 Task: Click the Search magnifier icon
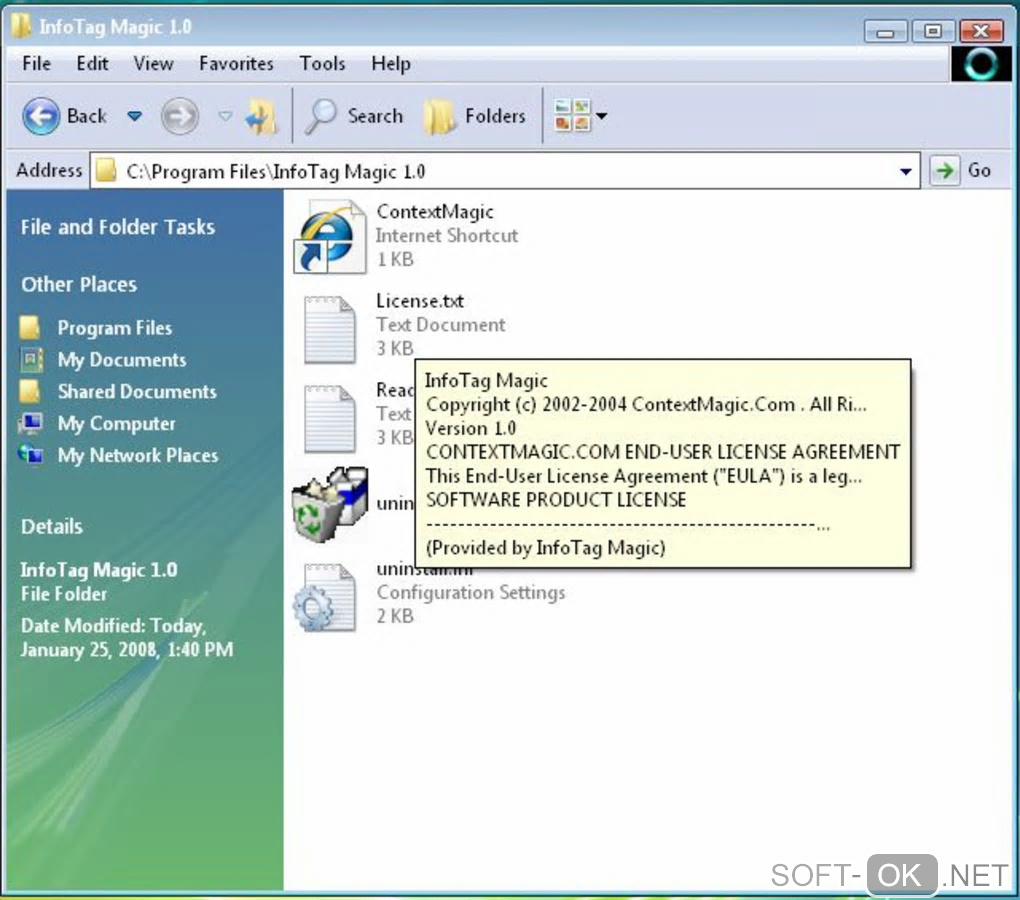321,116
